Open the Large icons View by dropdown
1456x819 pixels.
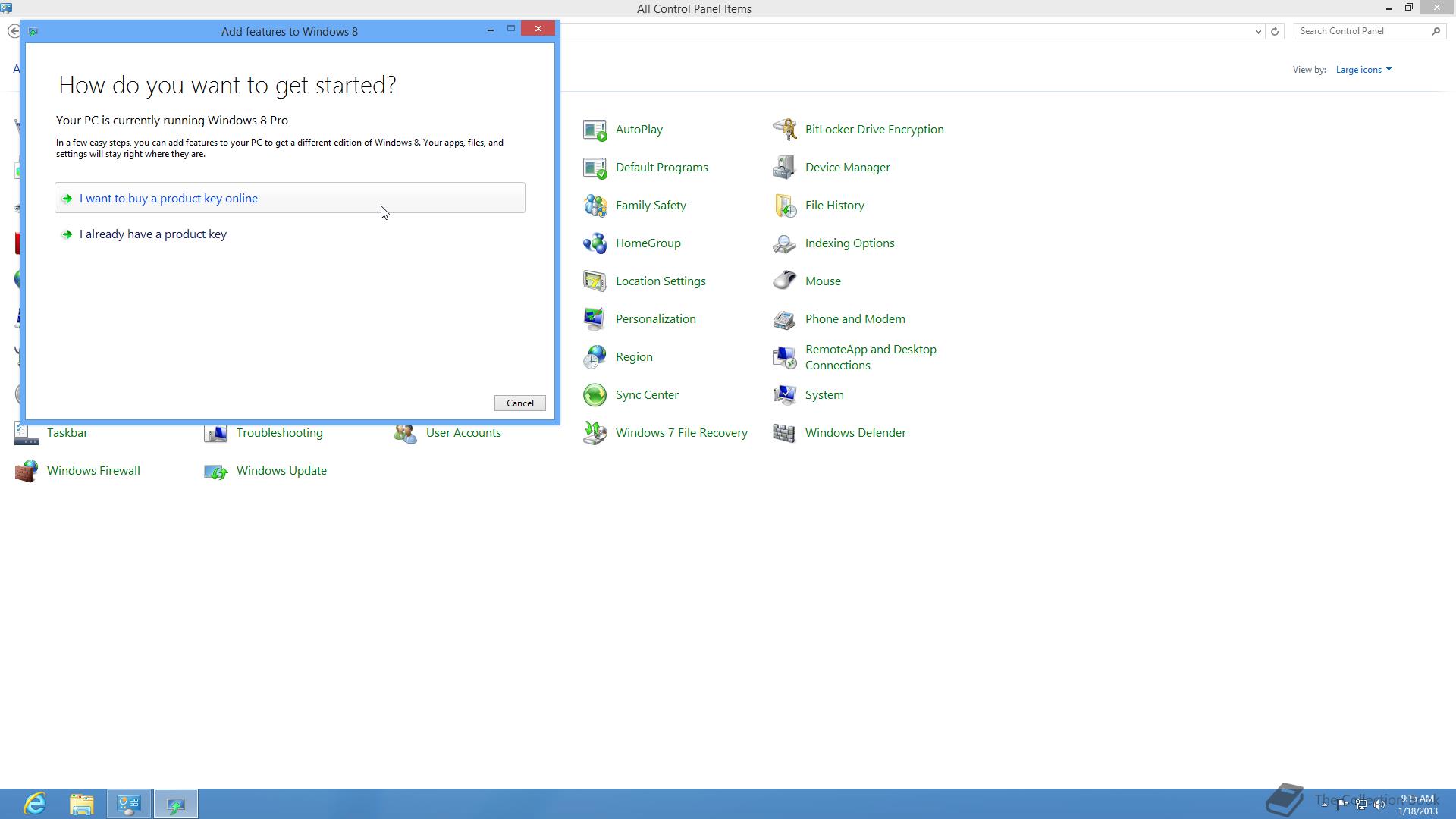[1363, 70]
